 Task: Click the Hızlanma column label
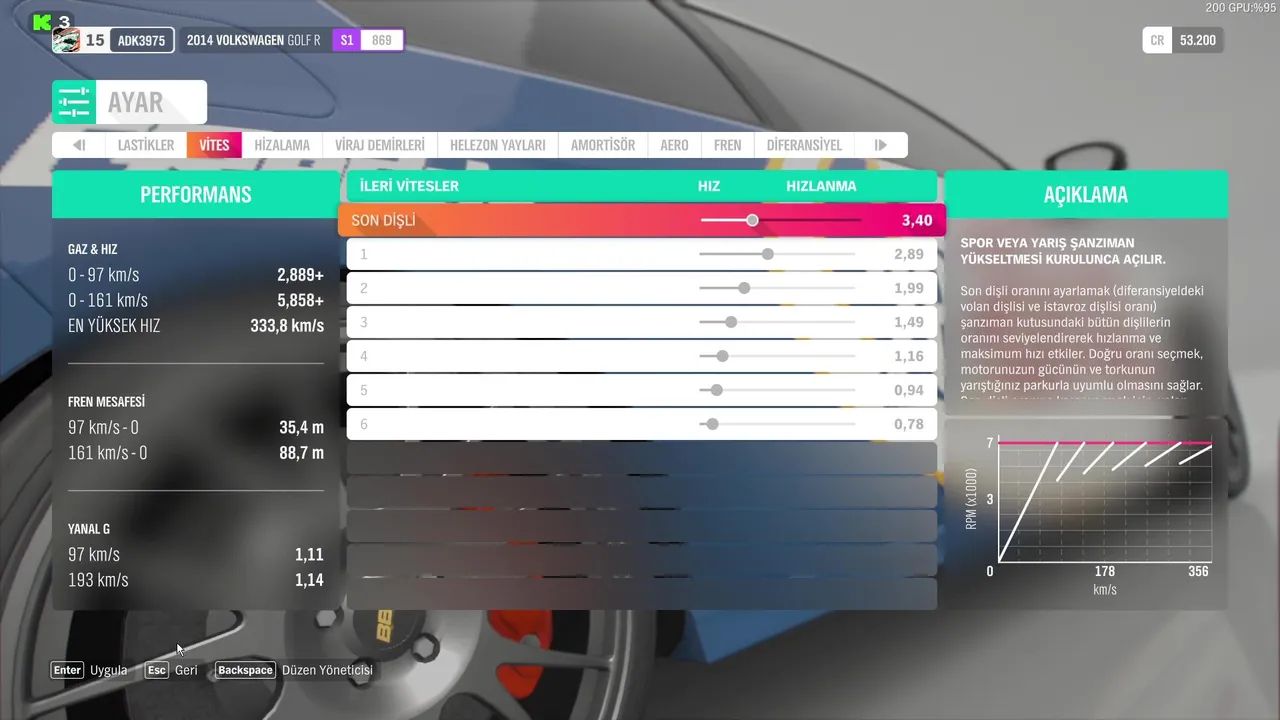[821, 186]
